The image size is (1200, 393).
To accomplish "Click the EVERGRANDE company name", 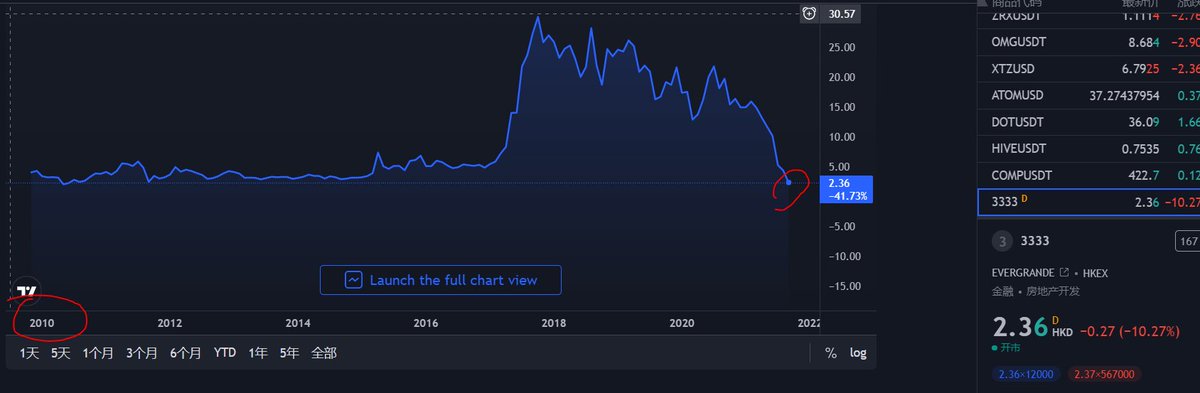I will click(1022, 273).
